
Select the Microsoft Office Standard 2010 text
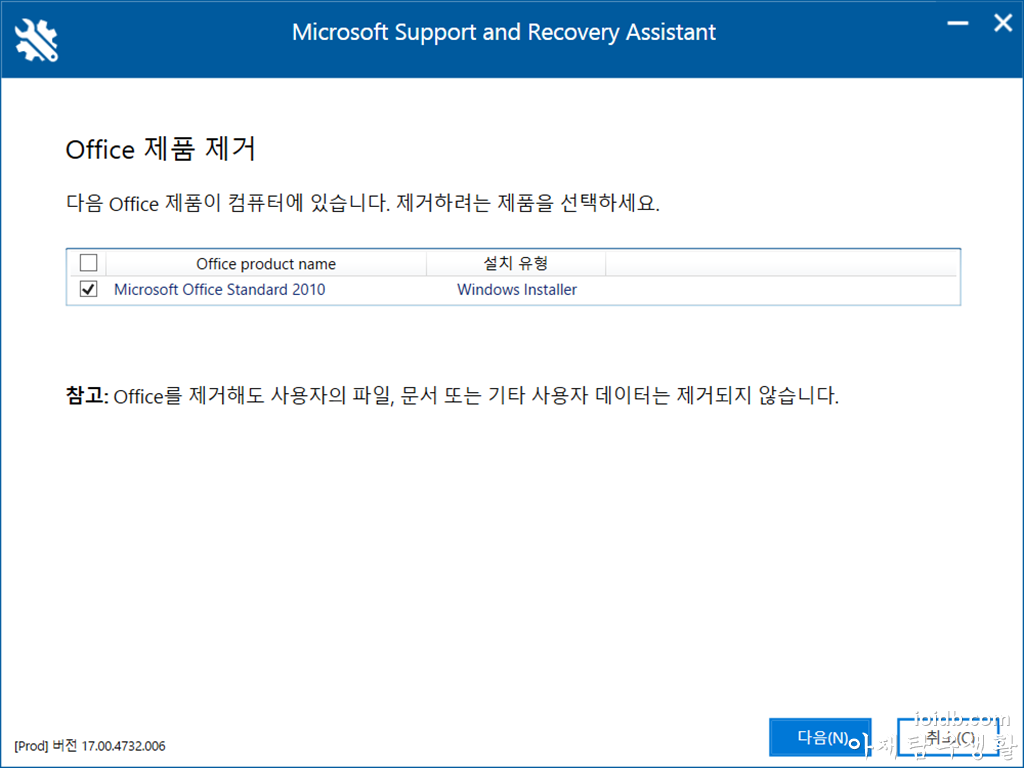coord(219,289)
